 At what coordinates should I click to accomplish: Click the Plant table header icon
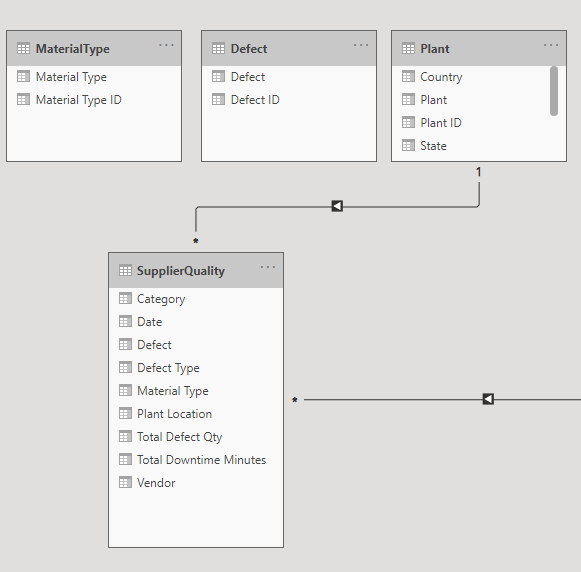tap(408, 49)
